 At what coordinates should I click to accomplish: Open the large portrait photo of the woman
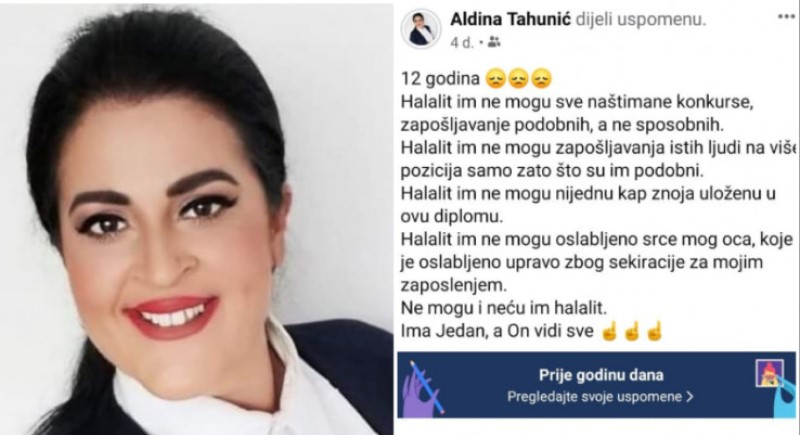coord(196,218)
